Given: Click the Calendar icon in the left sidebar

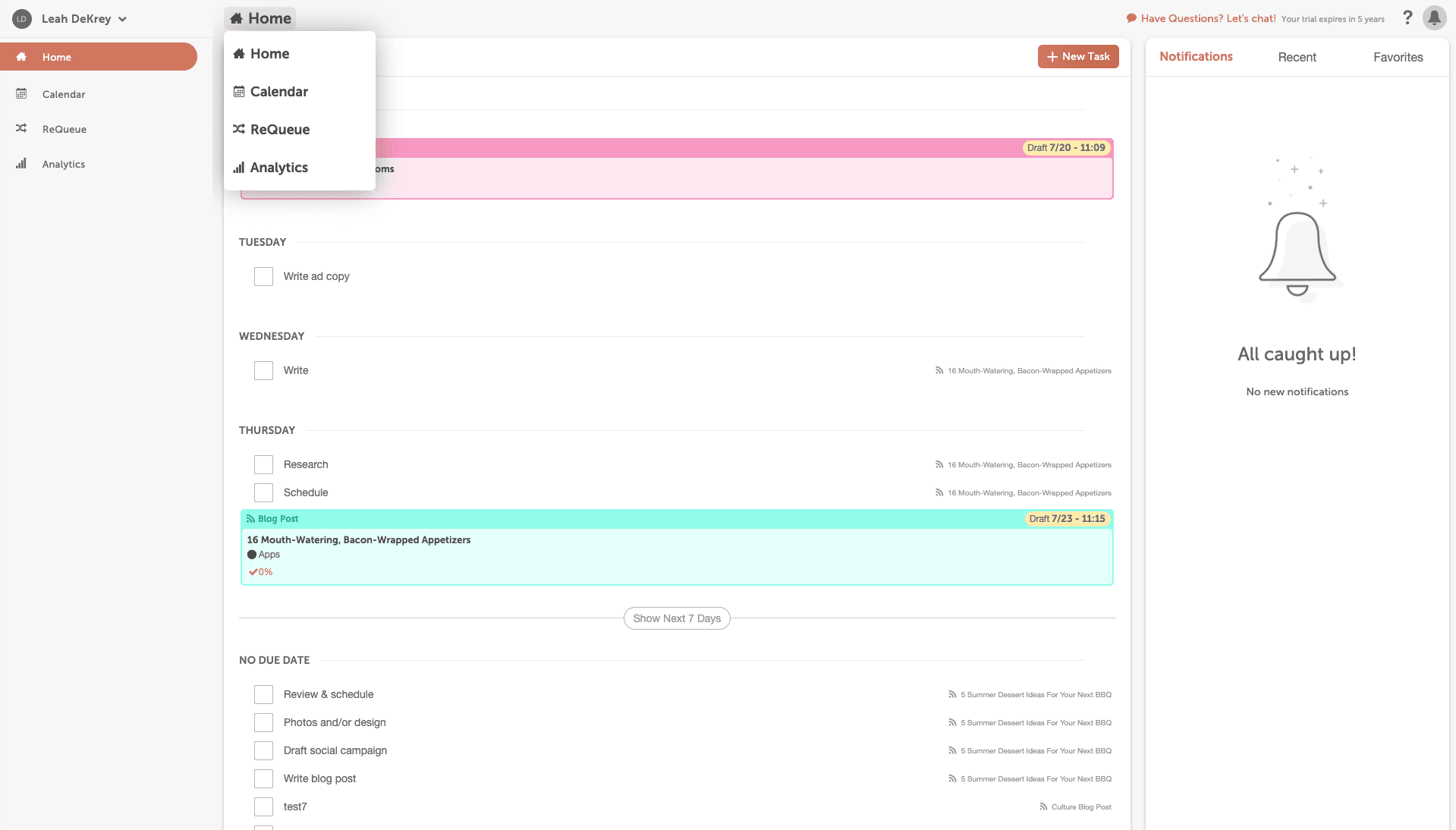Looking at the screenshot, I should 21,94.
